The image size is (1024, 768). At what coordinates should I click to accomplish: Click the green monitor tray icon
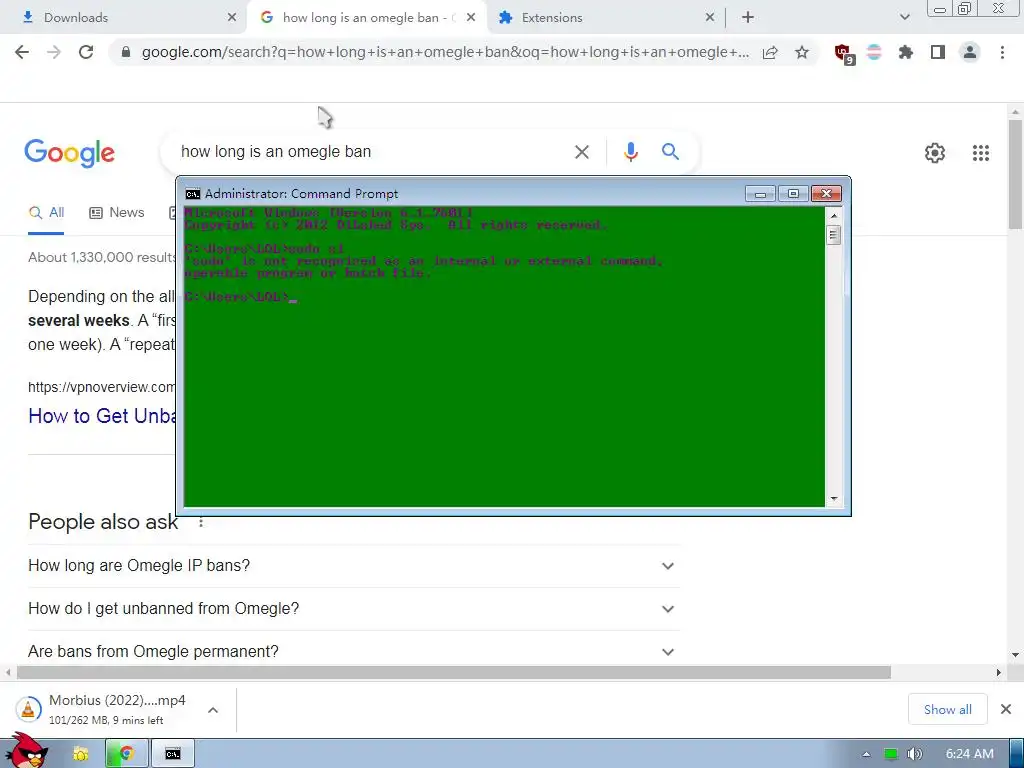891,754
